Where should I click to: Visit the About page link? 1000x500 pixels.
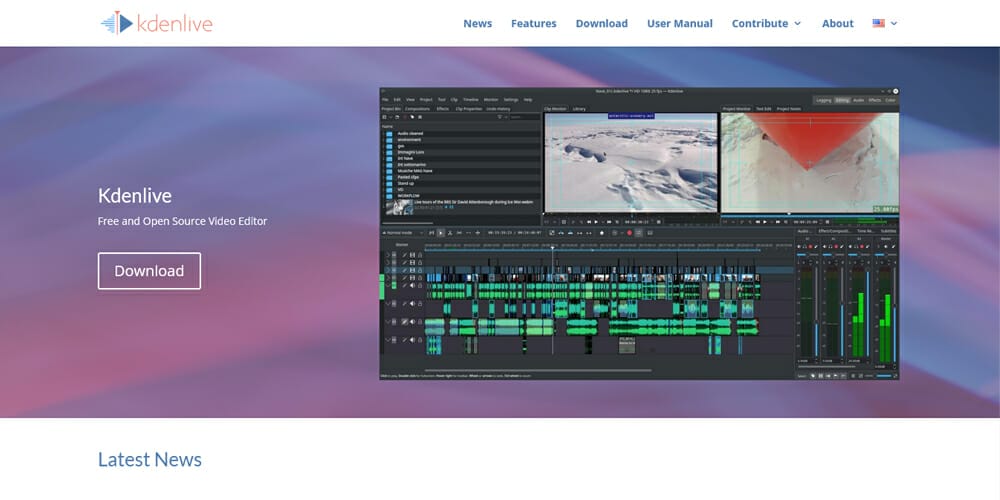(x=837, y=24)
